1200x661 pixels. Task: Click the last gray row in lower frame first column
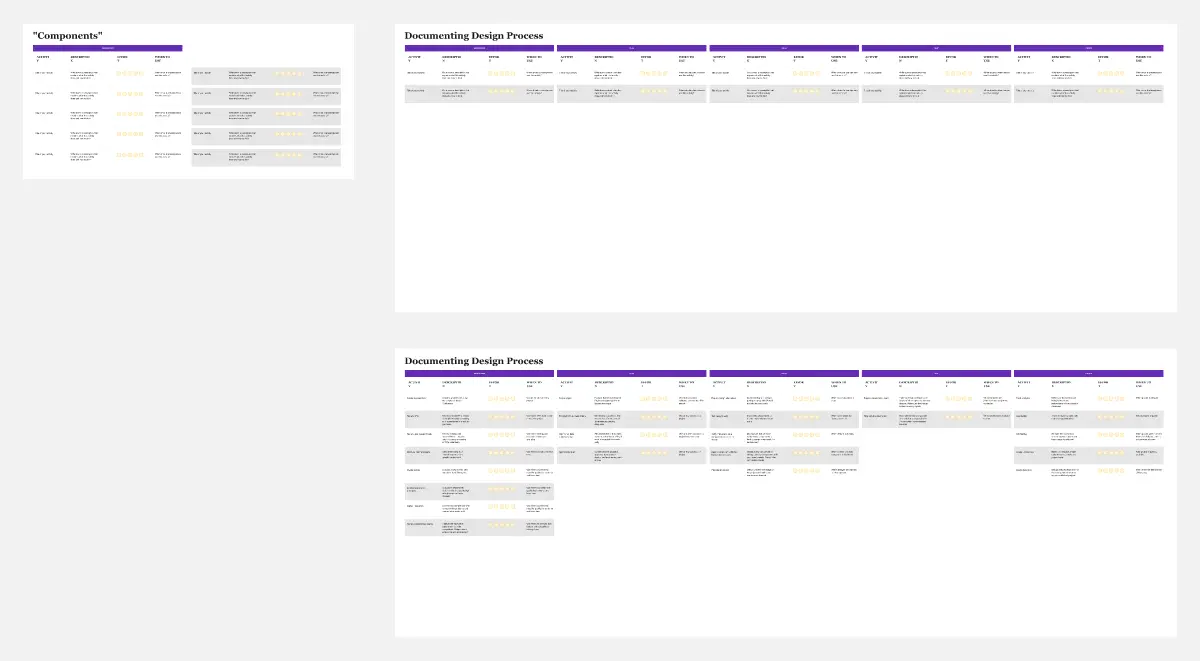[479, 526]
